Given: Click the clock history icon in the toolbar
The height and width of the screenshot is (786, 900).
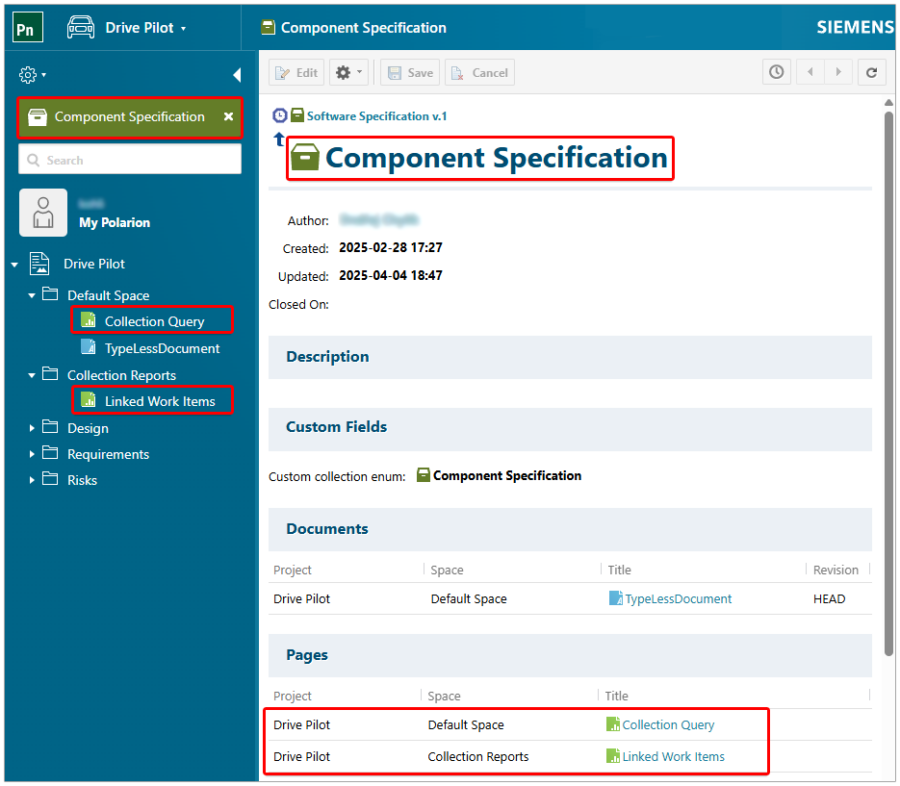Looking at the screenshot, I should tap(777, 72).
